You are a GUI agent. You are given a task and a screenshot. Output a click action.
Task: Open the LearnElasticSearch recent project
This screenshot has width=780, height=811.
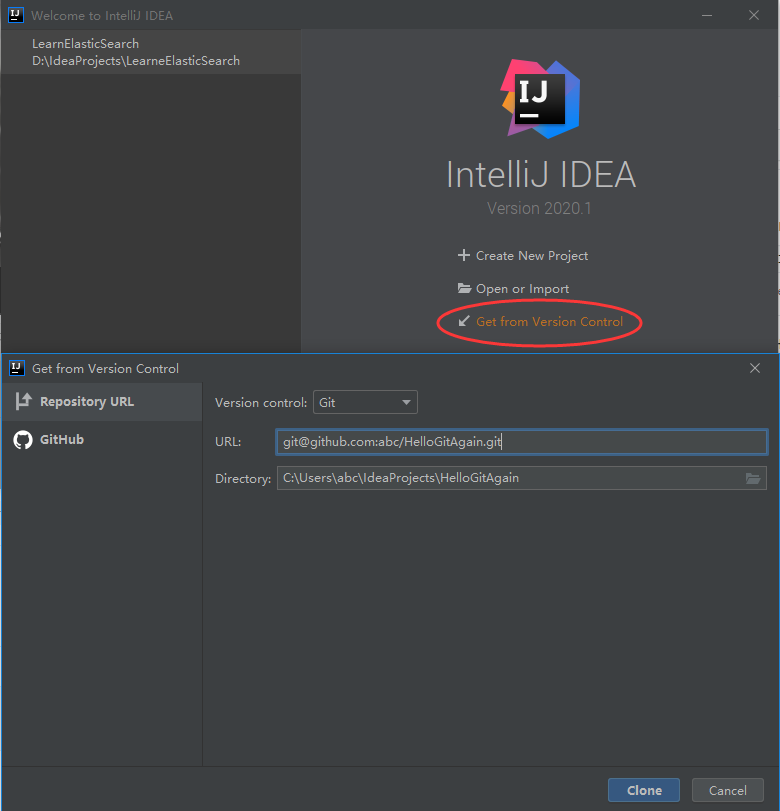[151, 52]
